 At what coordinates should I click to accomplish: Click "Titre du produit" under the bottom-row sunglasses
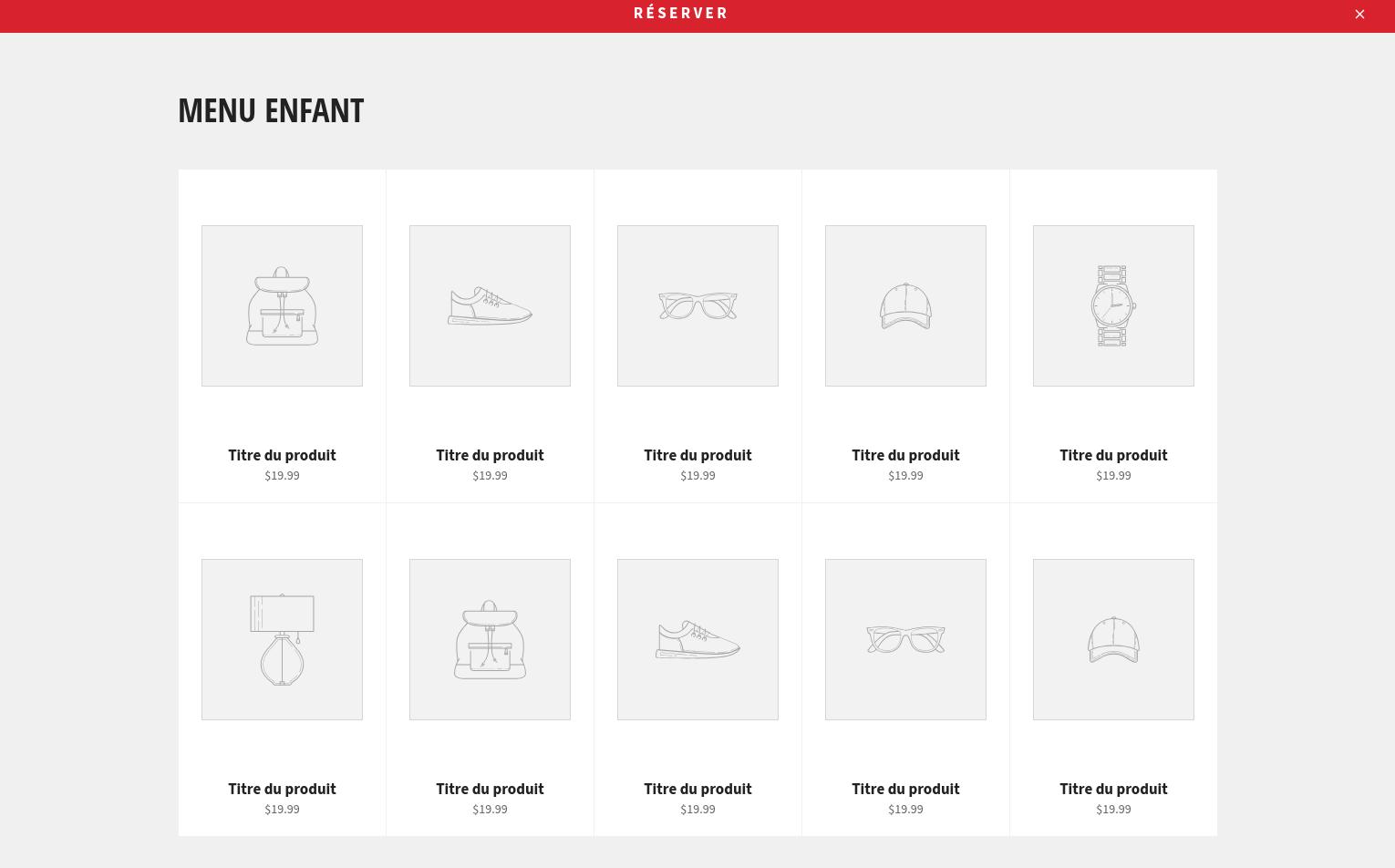(905, 789)
